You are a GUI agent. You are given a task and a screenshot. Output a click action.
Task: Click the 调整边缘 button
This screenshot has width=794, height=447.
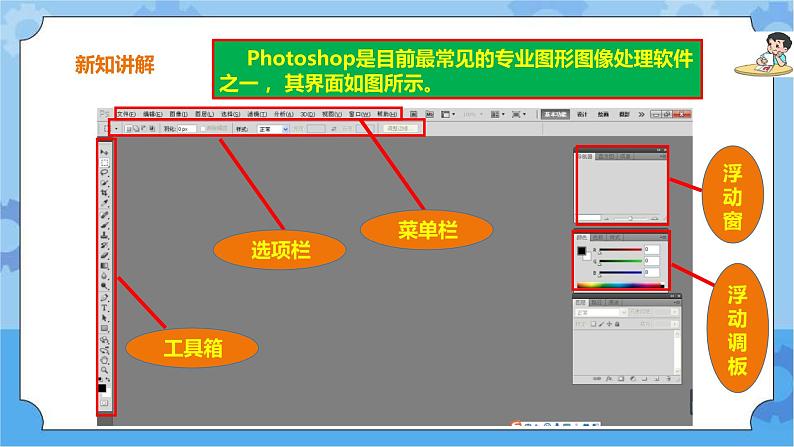[x=400, y=129]
